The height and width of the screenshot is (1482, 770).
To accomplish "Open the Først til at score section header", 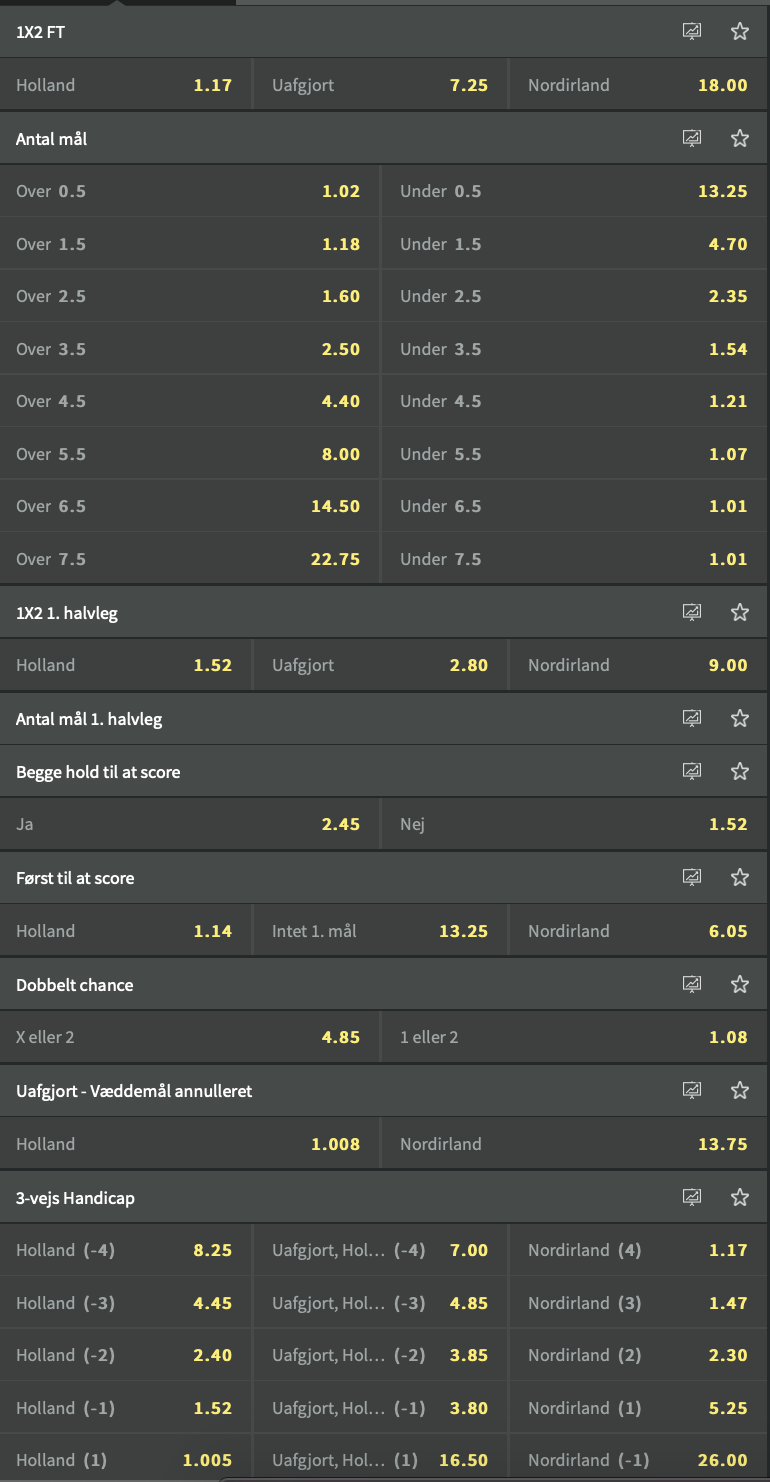I will [x=300, y=877].
